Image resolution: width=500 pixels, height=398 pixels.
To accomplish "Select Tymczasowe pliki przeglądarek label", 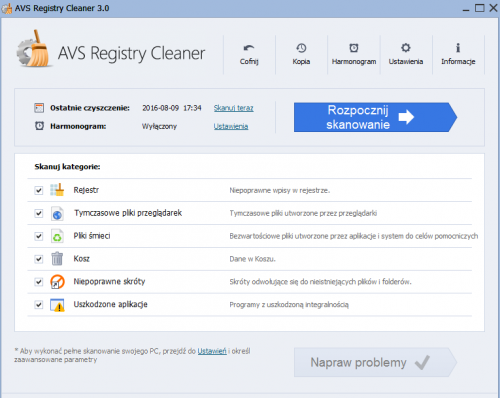I will (128, 213).
